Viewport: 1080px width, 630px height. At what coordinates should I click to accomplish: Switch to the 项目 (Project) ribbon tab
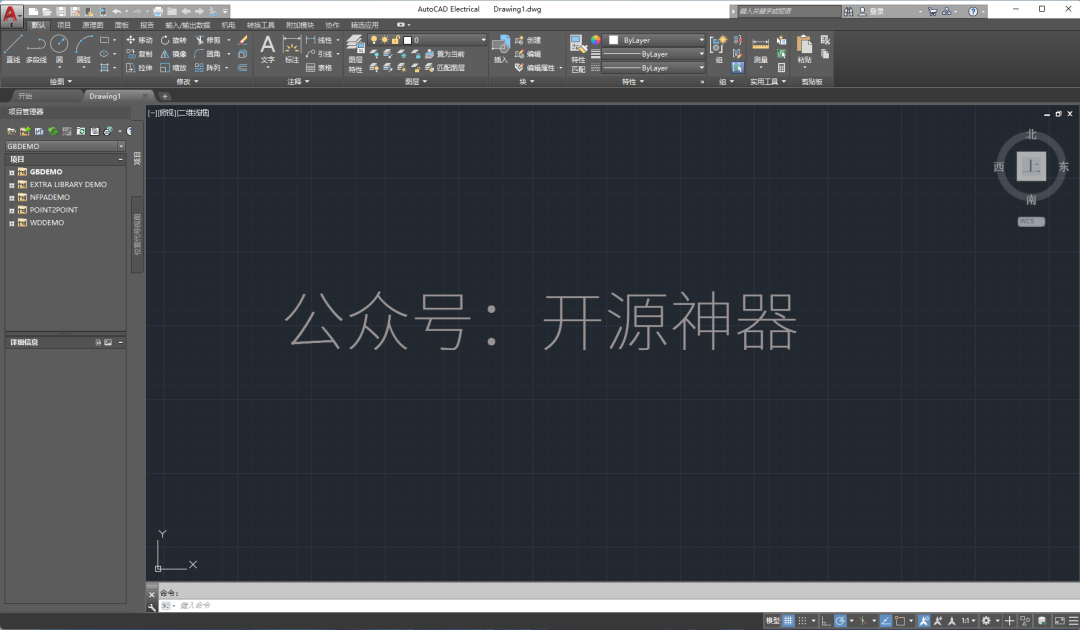point(64,25)
